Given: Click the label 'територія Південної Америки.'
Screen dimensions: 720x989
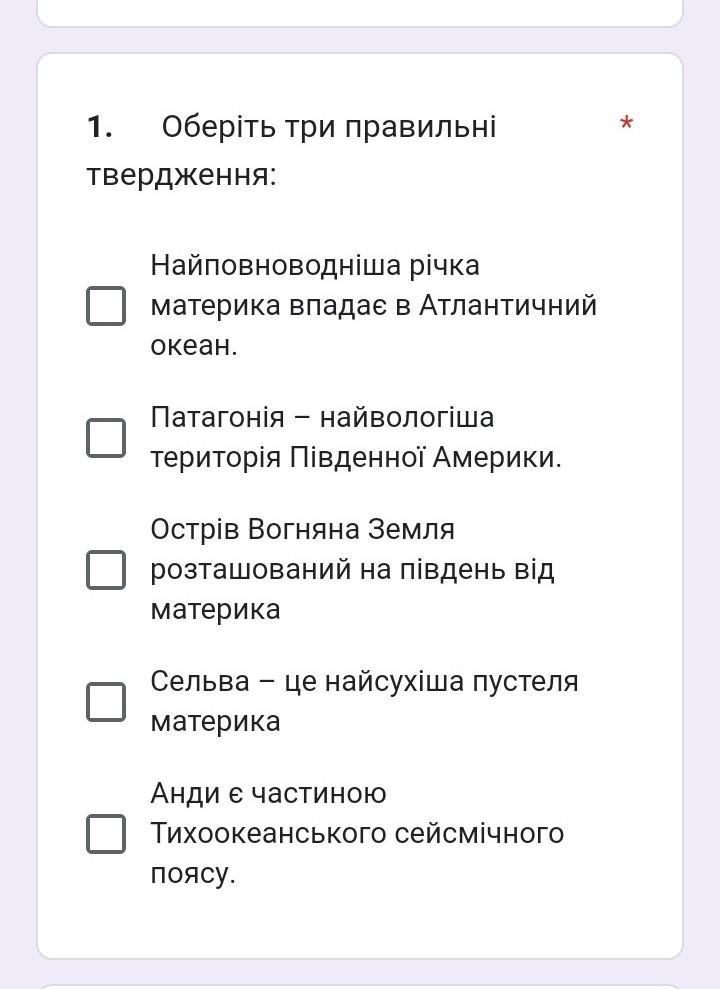Looking at the screenshot, I should (x=356, y=457).
